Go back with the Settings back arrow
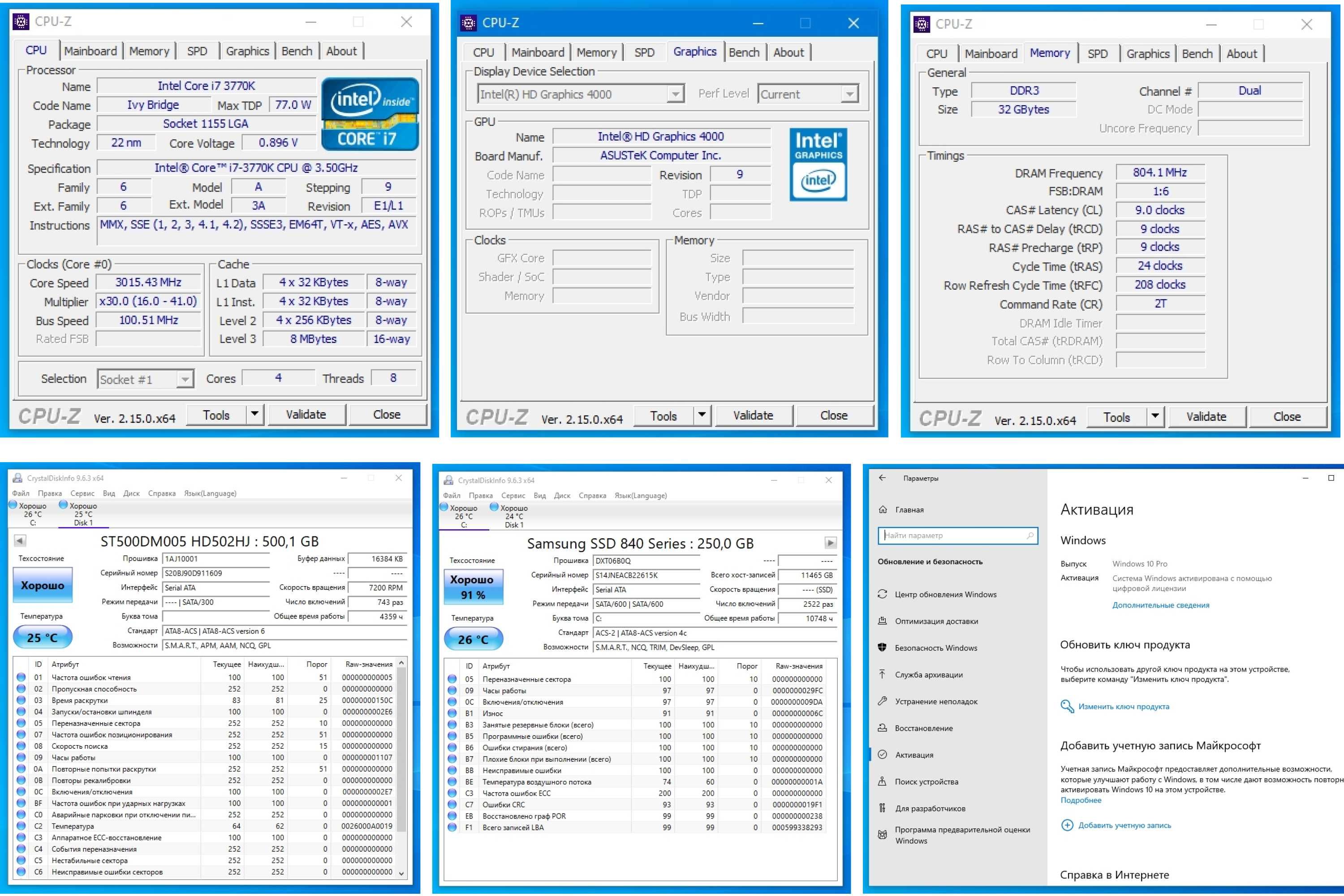This screenshot has height=896, width=1344. pyautogui.click(x=882, y=478)
